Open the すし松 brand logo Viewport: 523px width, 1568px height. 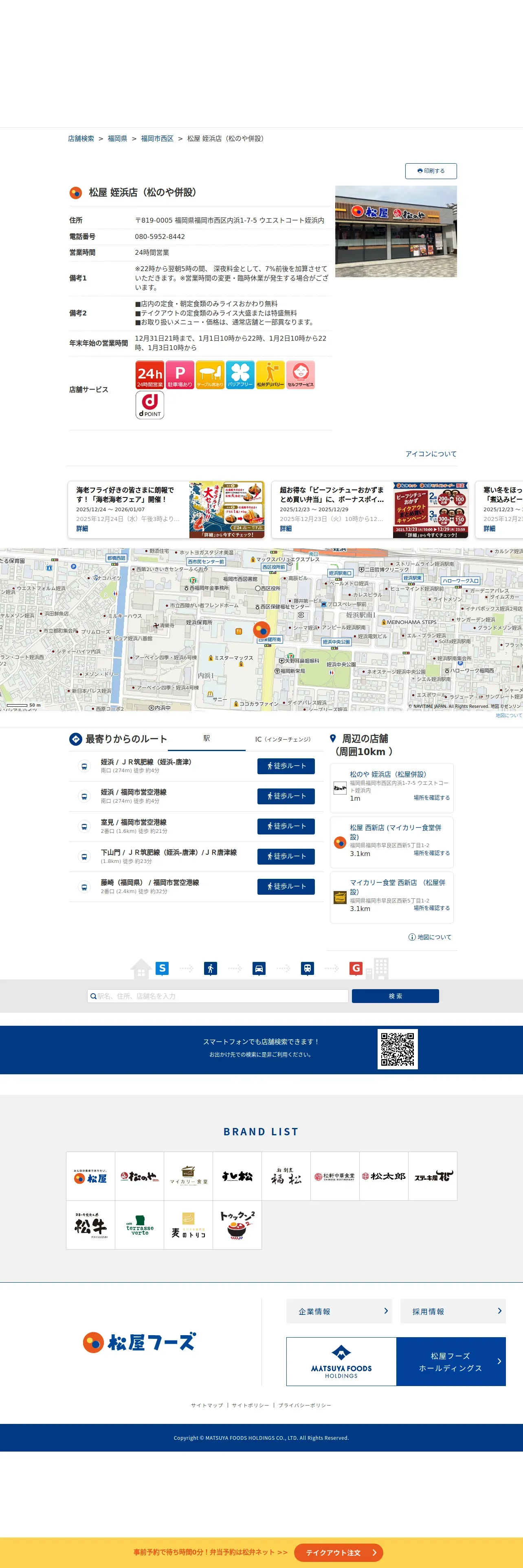pos(237,1176)
